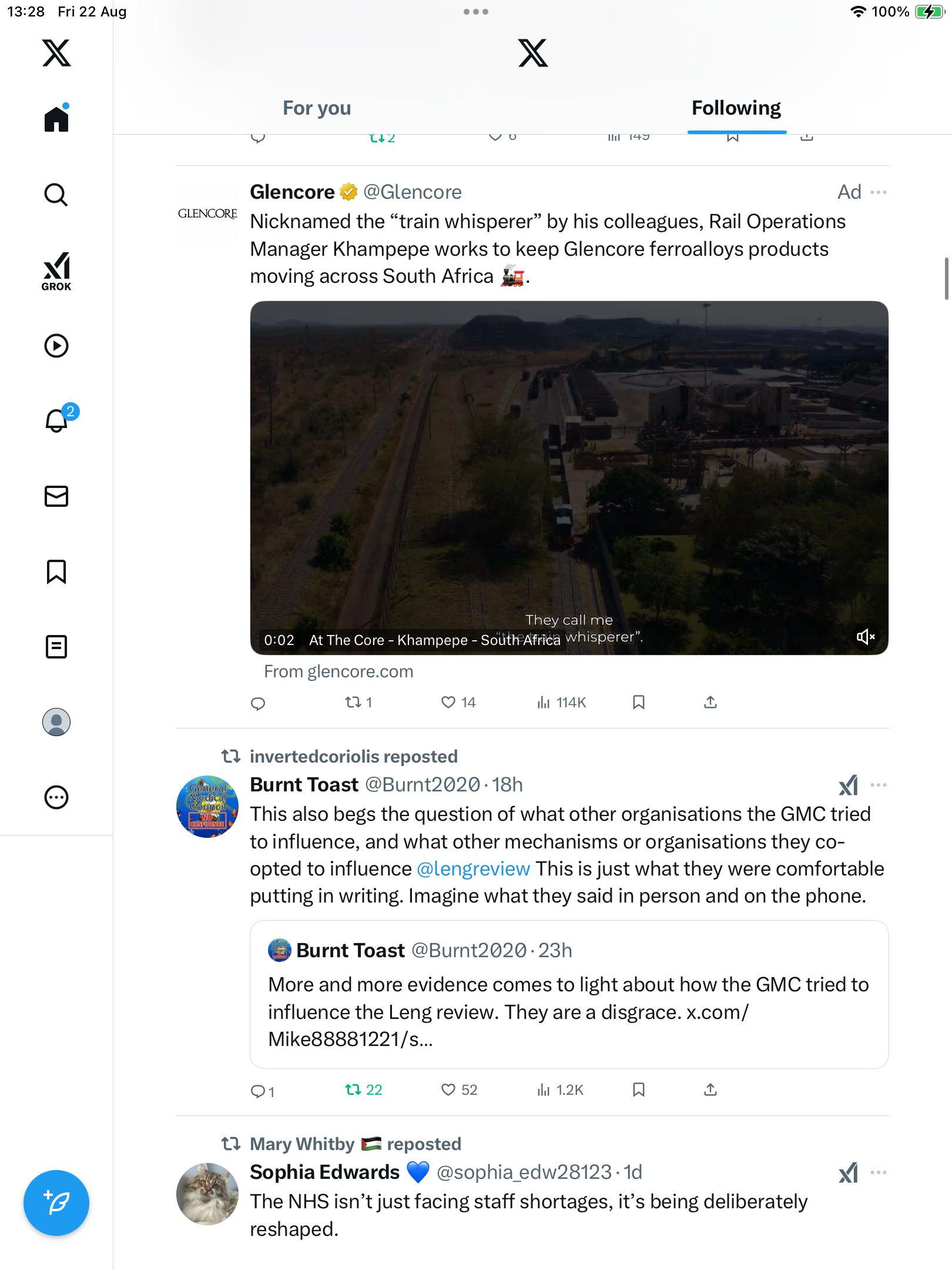Screen dimensions: 952x1270
Task: Switch to the For you tab
Action: [317, 108]
